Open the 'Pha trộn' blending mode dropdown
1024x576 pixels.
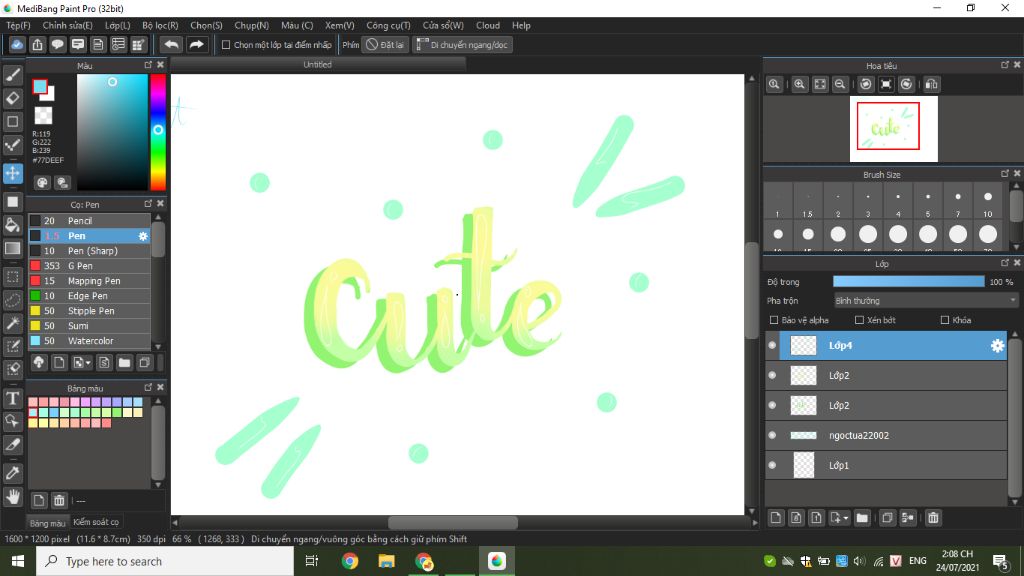click(x=925, y=300)
